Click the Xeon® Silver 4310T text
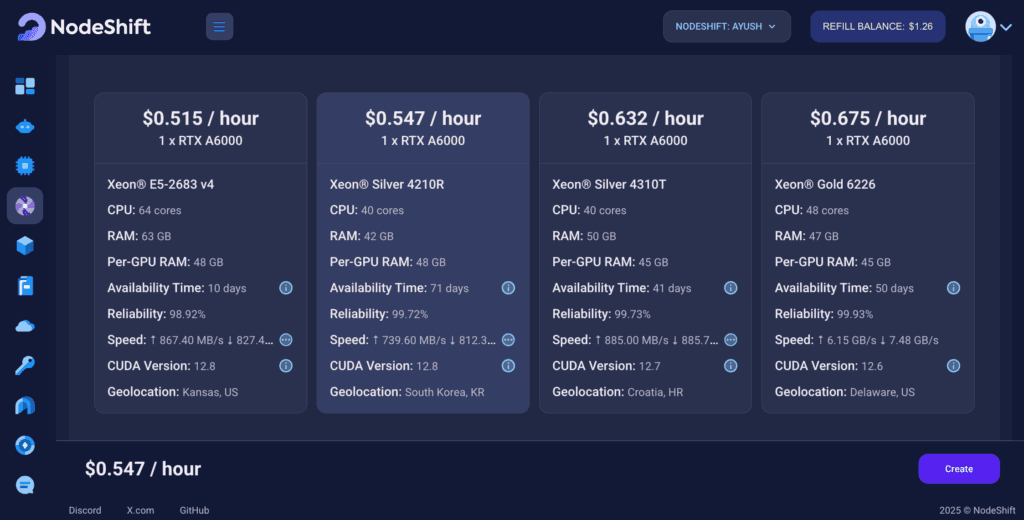 pyautogui.click(x=609, y=184)
